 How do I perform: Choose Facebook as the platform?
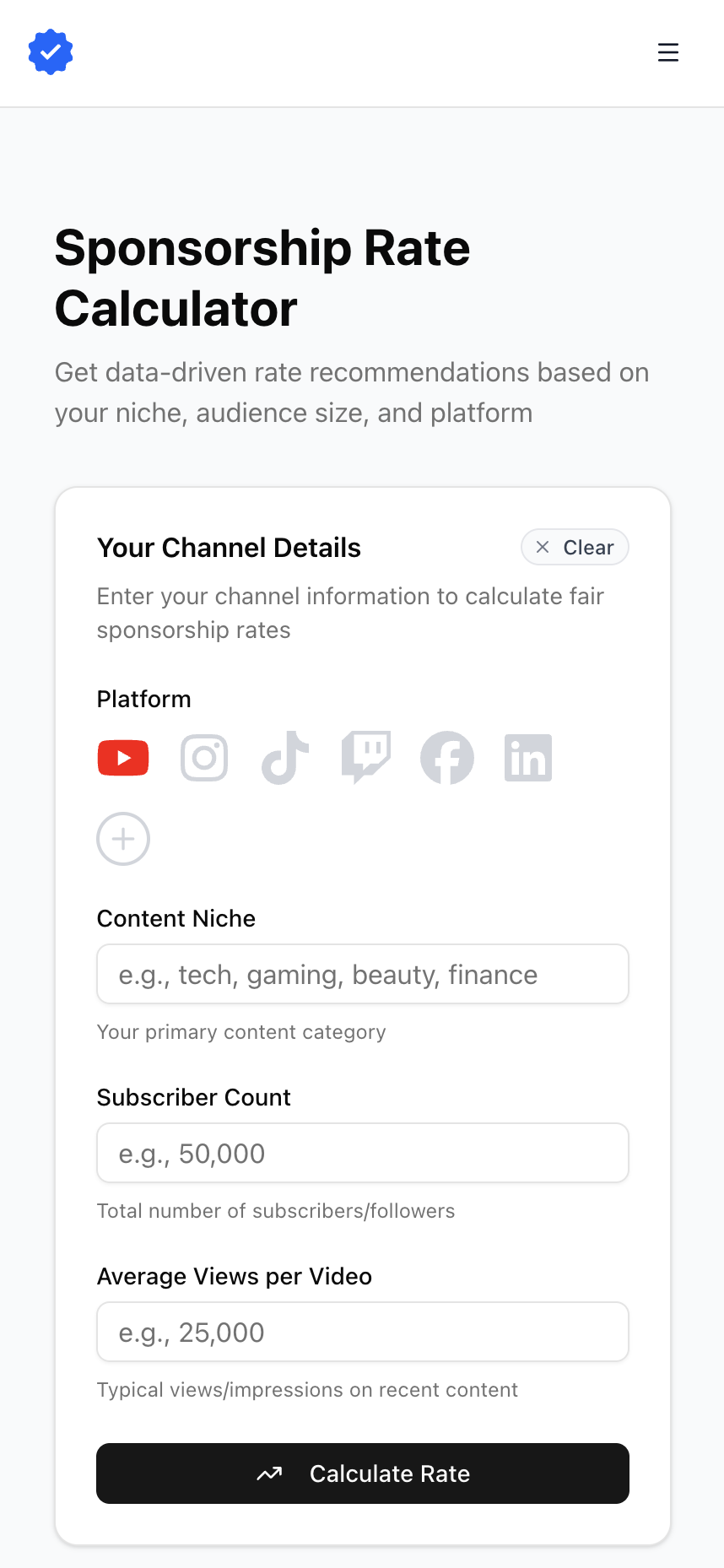(447, 758)
